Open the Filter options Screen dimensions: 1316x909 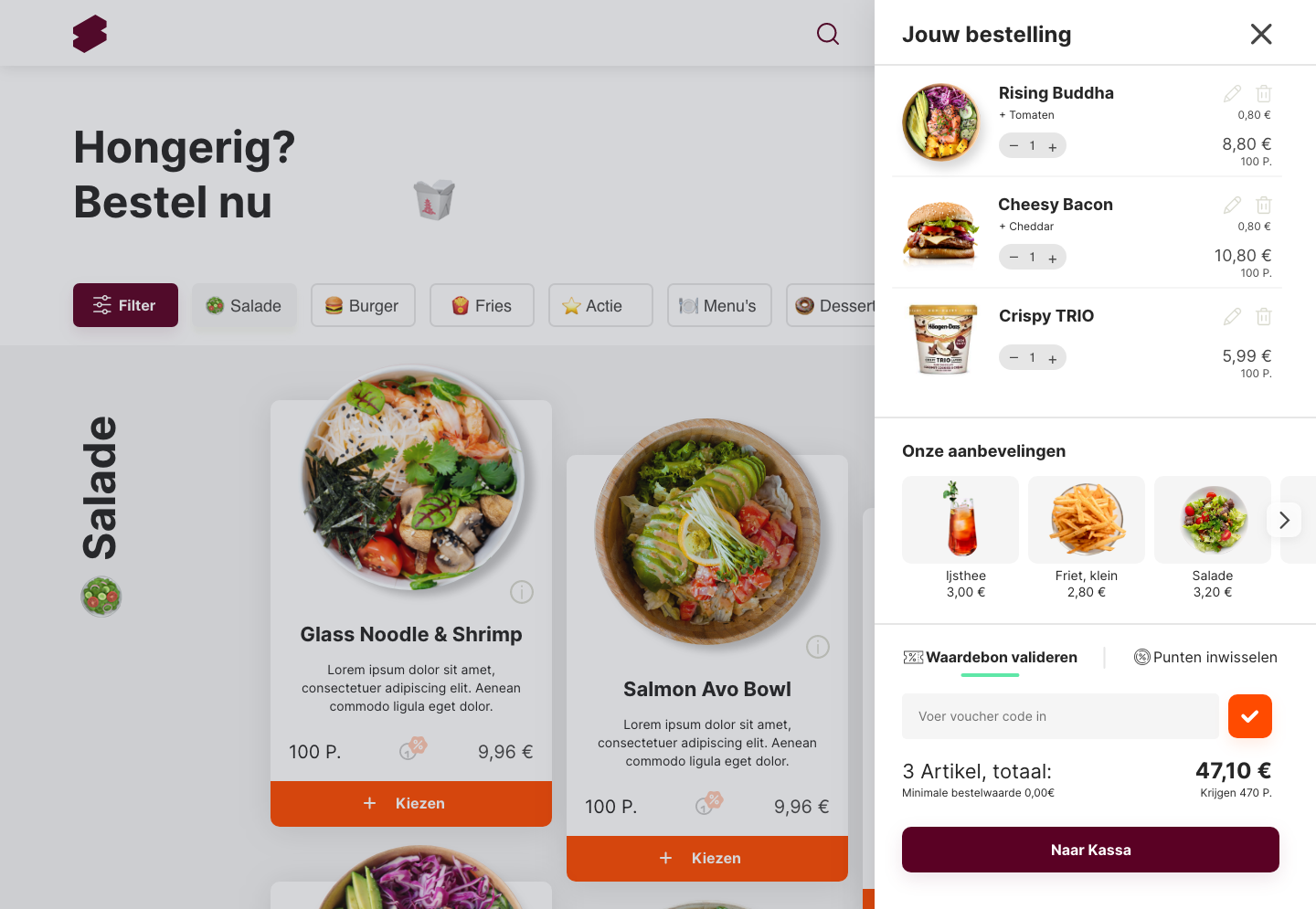125,305
